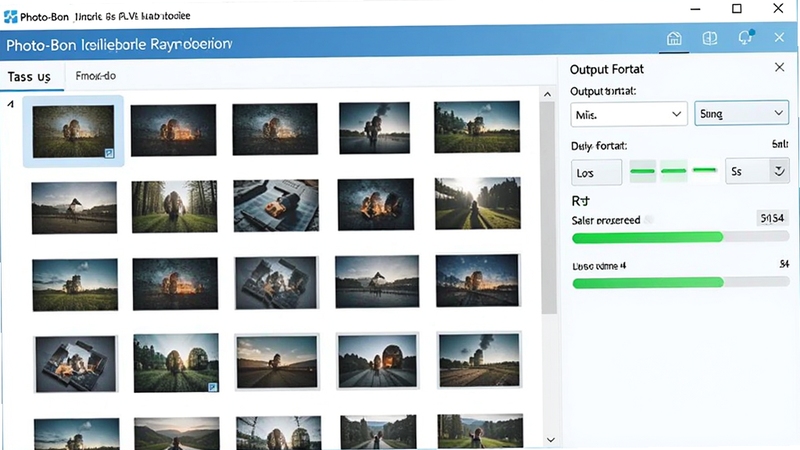The height and width of the screenshot is (450, 800).
Task: Click the Photo-Bon app logo in title bar
Action: (10, 16)
